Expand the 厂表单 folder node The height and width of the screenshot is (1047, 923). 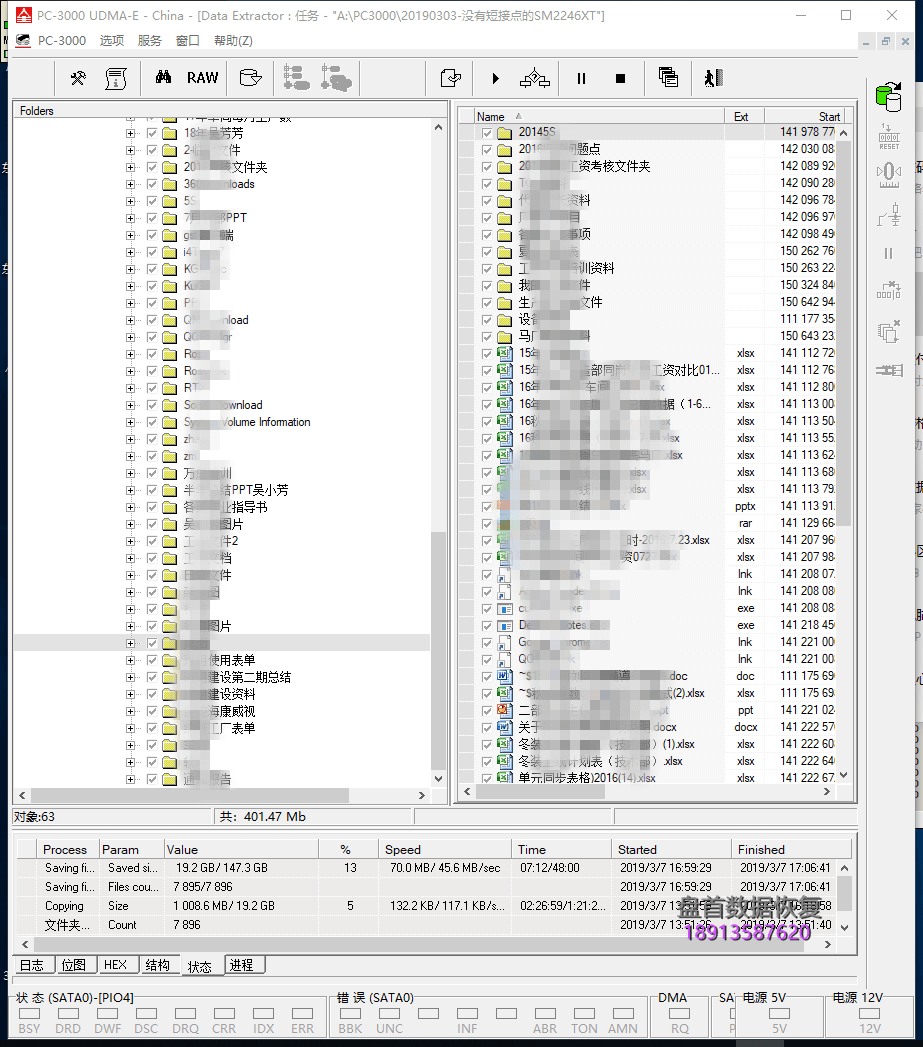[x=130, y=728]
